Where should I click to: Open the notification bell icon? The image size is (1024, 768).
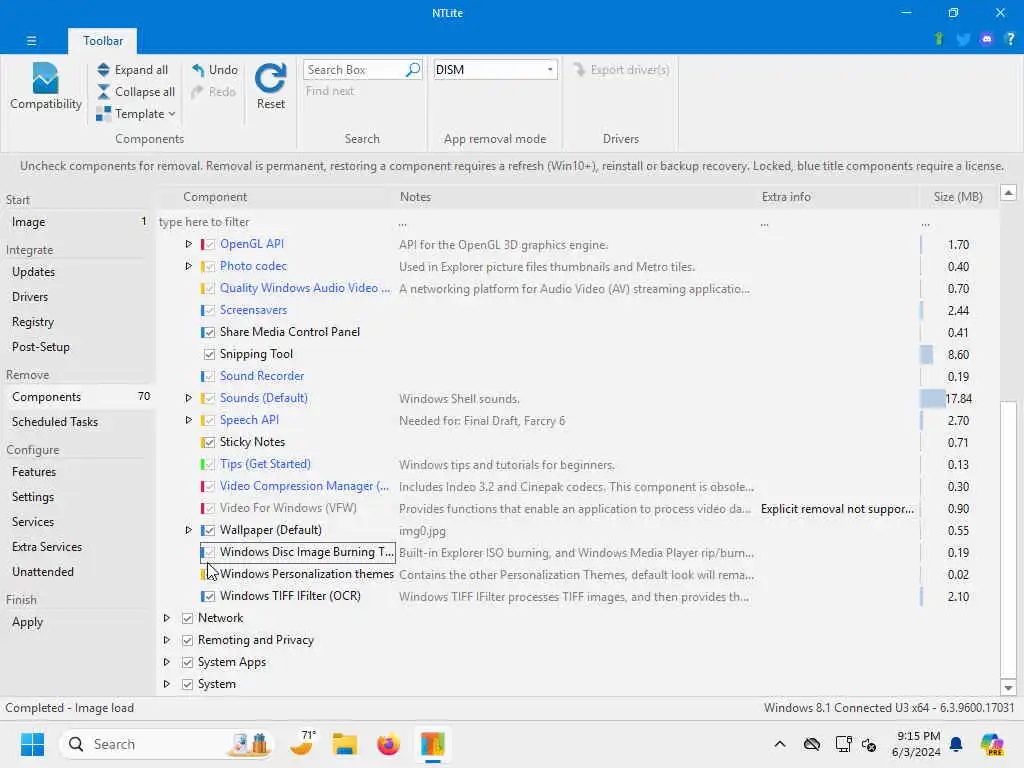(x=956, y=744)
